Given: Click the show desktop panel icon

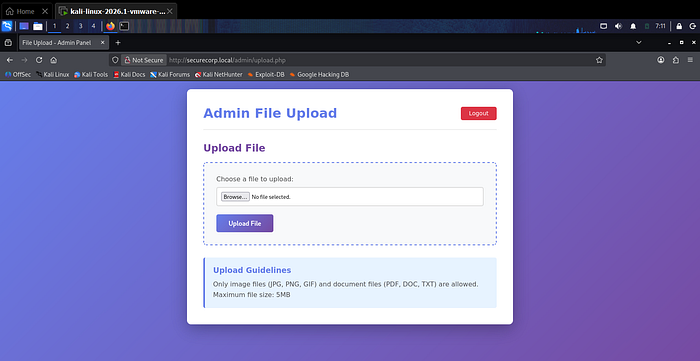Looking at the screenshot, I should [x=24, y=26].
